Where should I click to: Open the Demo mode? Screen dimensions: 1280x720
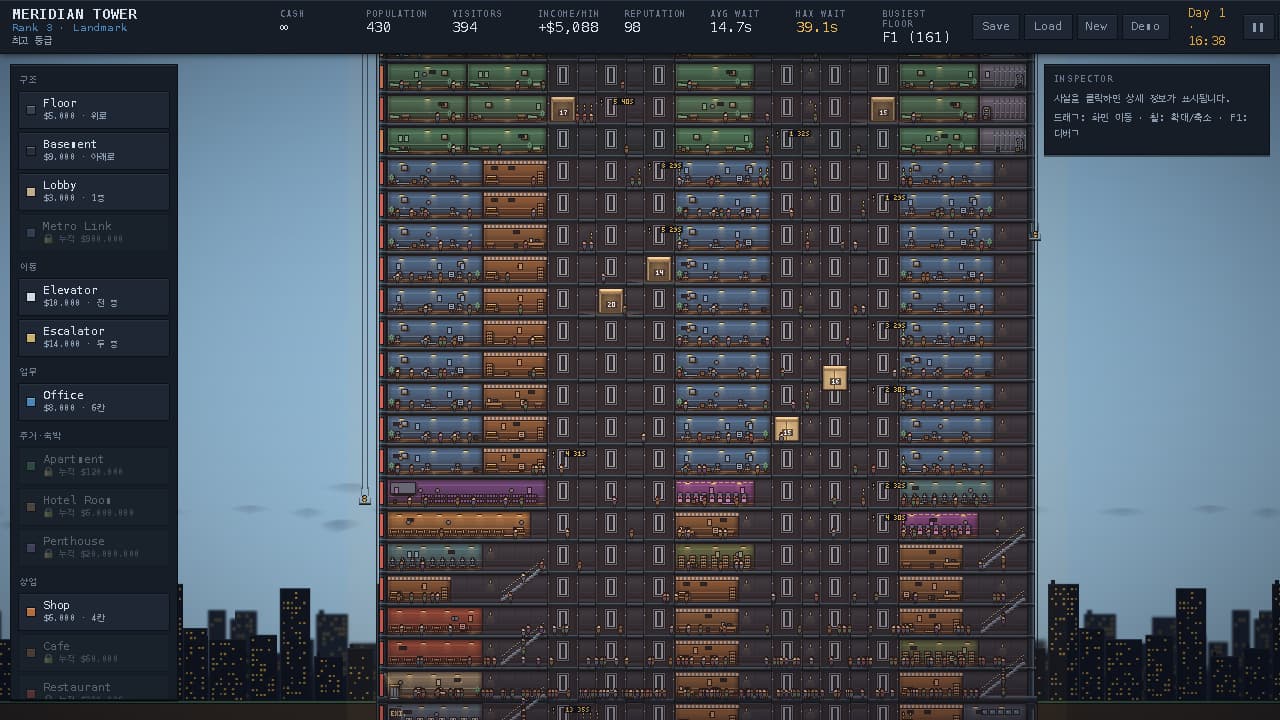(x=1145, y=27)
